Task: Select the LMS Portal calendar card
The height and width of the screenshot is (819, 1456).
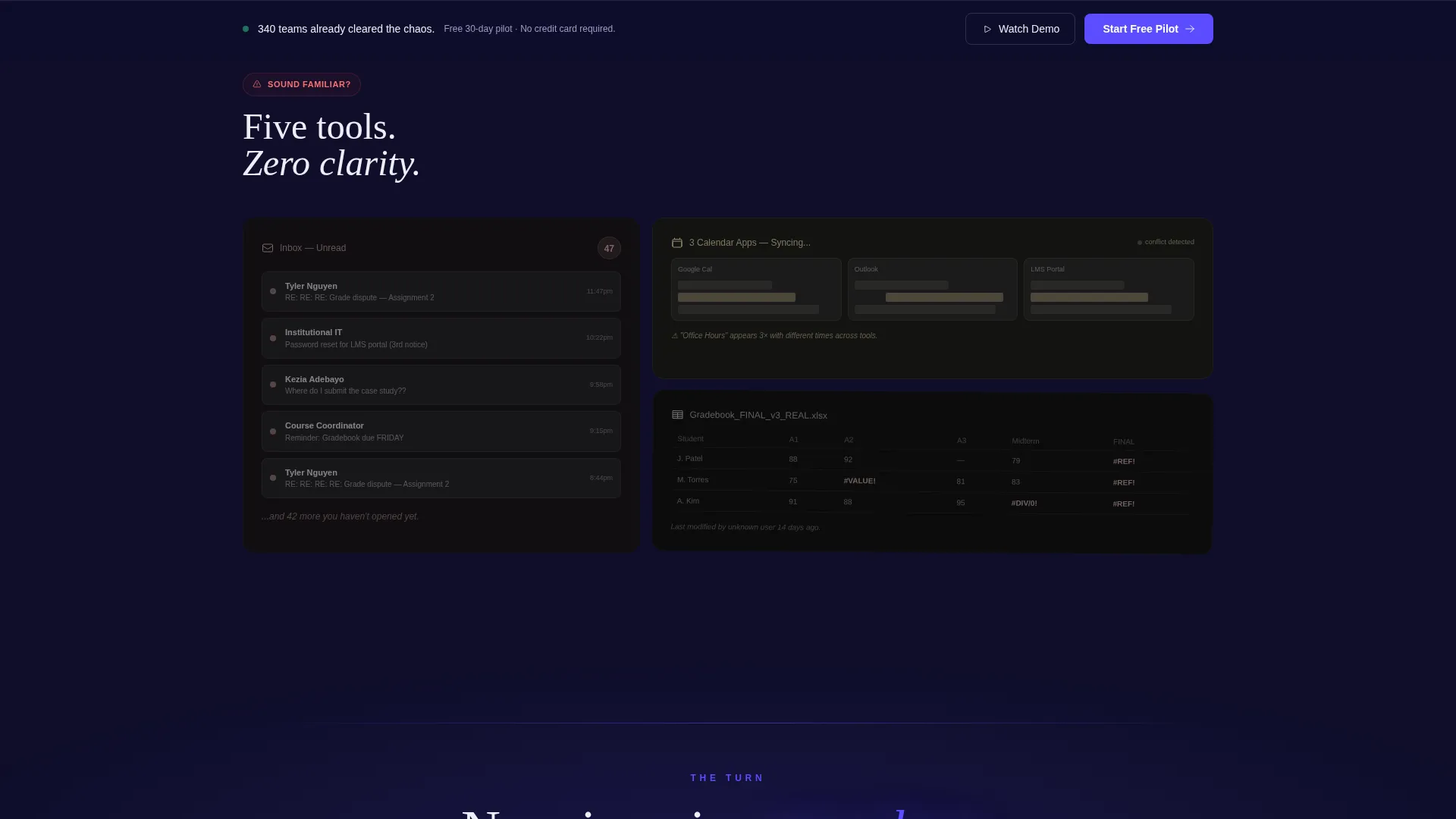Action: pyautogui.click(x=1109, y=289)
